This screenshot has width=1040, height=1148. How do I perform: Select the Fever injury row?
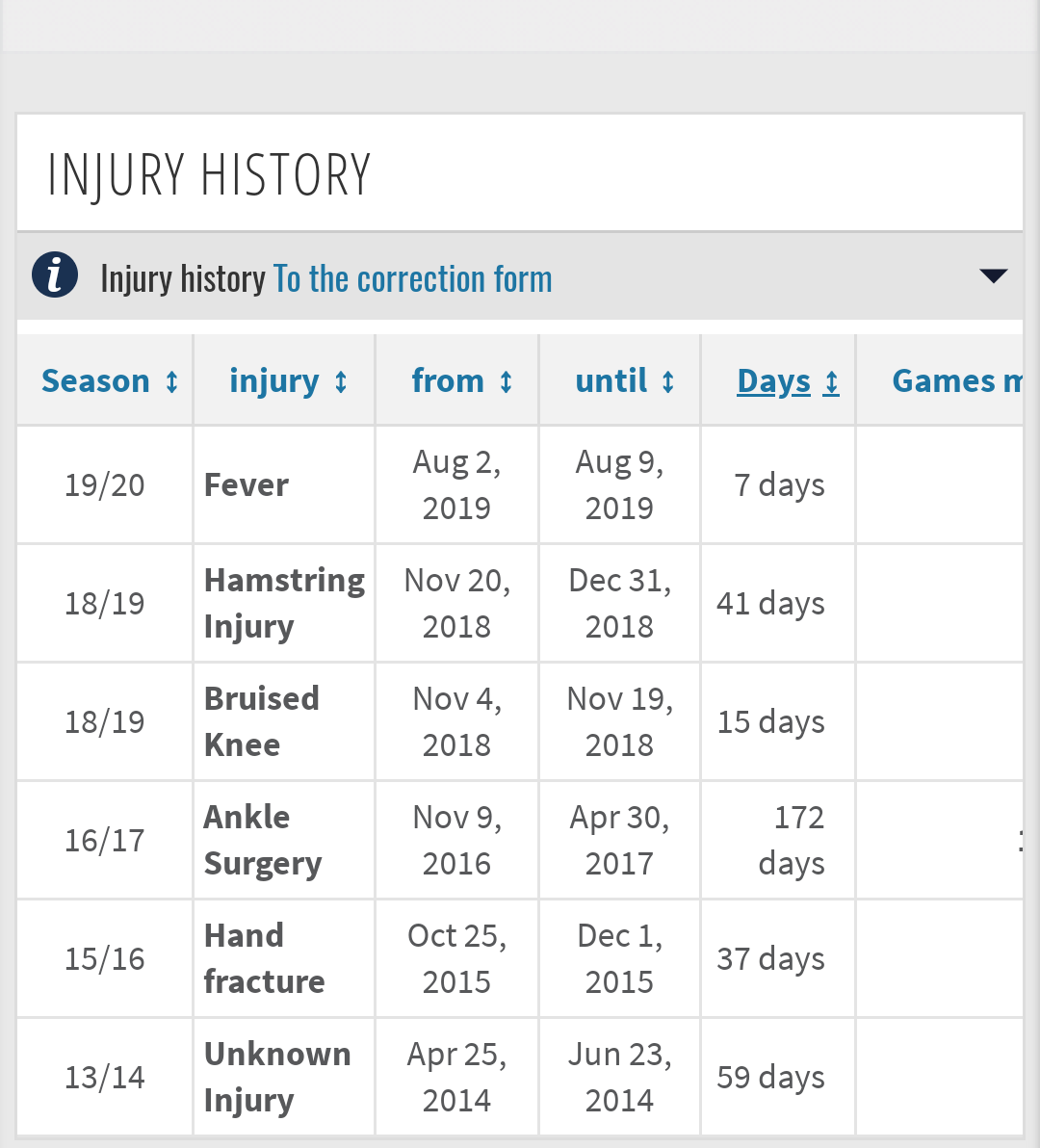pyautogui.click(x=520, y=484)
